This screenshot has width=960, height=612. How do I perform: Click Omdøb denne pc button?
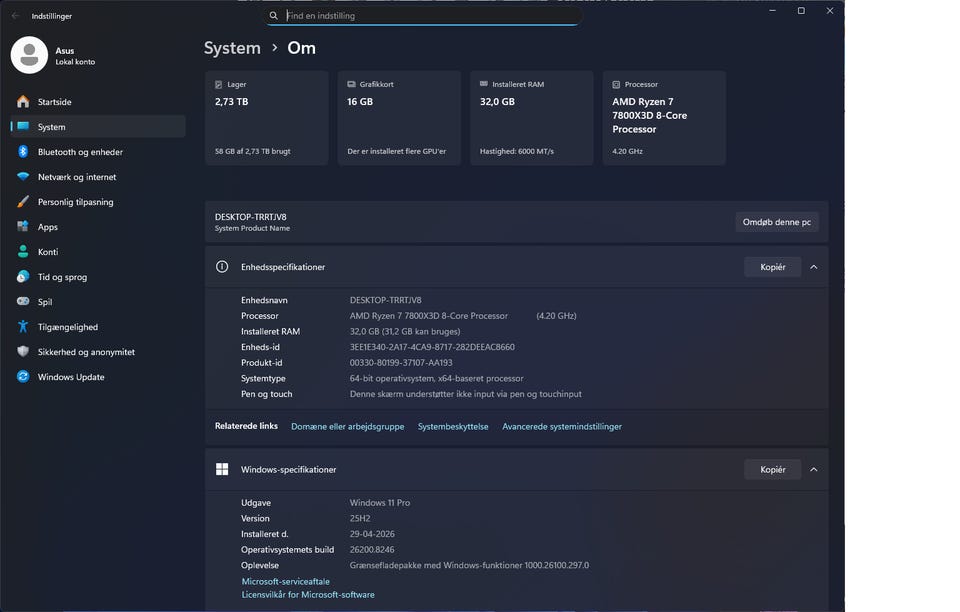[777, 222]
